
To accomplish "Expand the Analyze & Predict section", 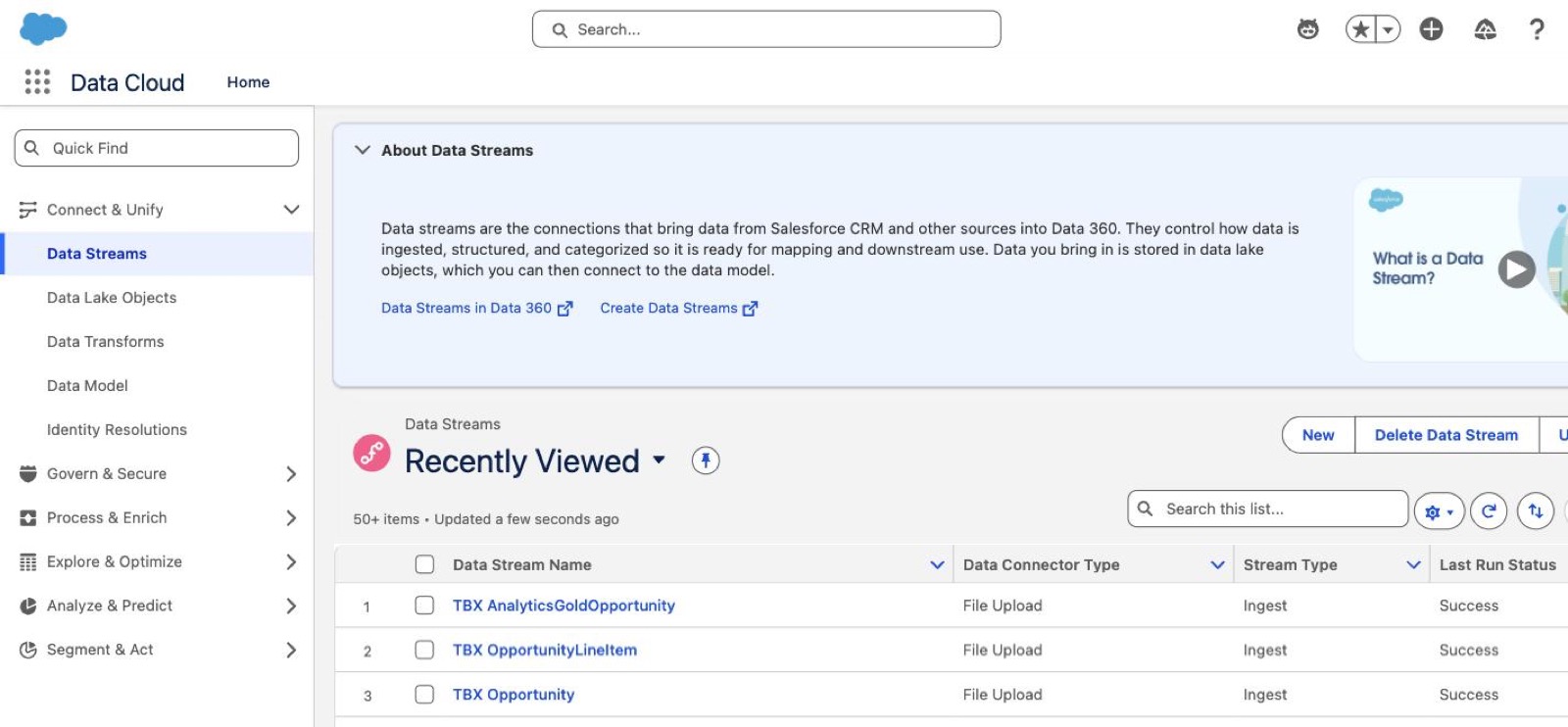I will click(x=291, y=606).
